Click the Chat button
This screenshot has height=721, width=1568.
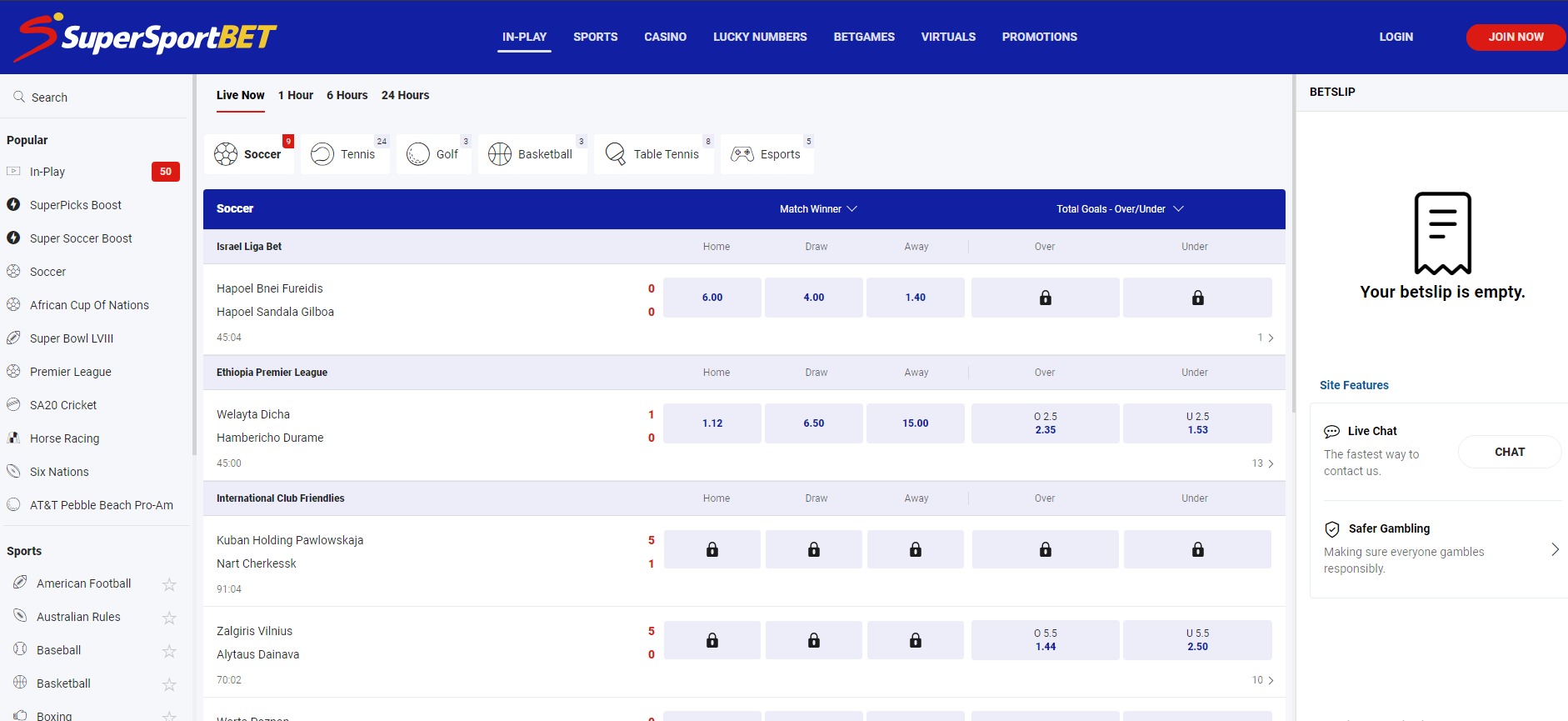coord(1509,452)
